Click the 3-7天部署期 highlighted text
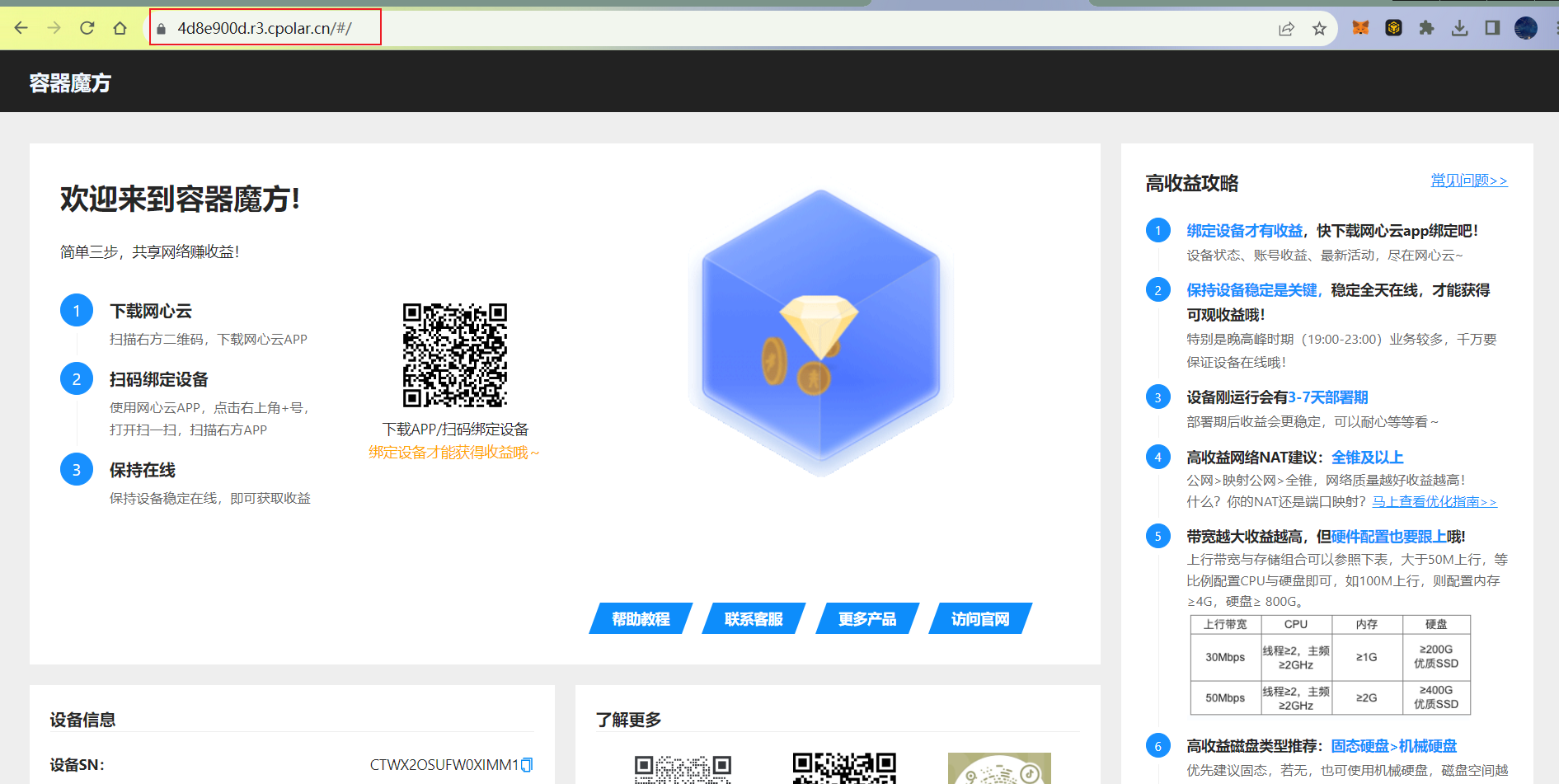1559x784 pixels. pos(1328,397)
